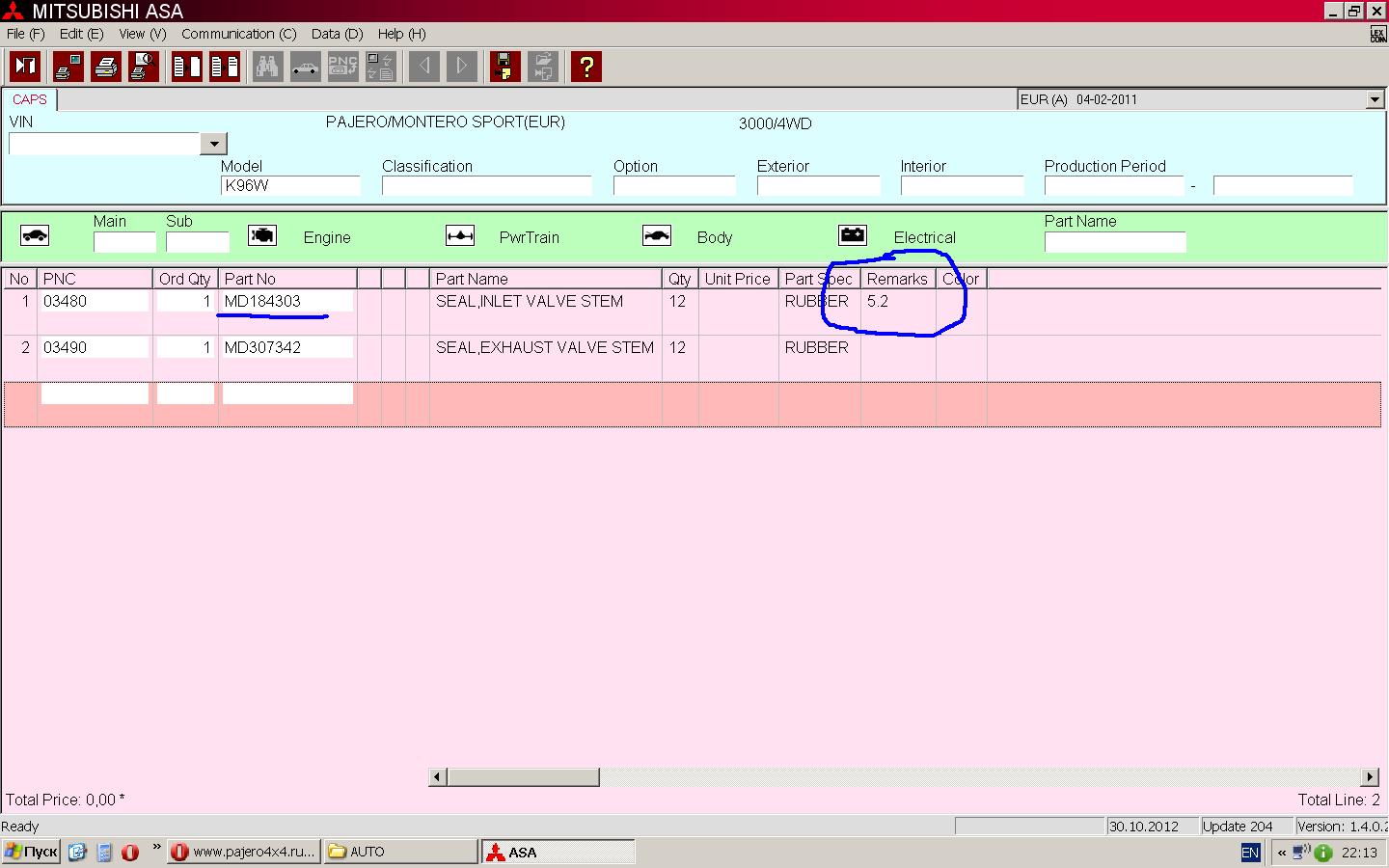Click the exit door icon in toolbar

25,67
